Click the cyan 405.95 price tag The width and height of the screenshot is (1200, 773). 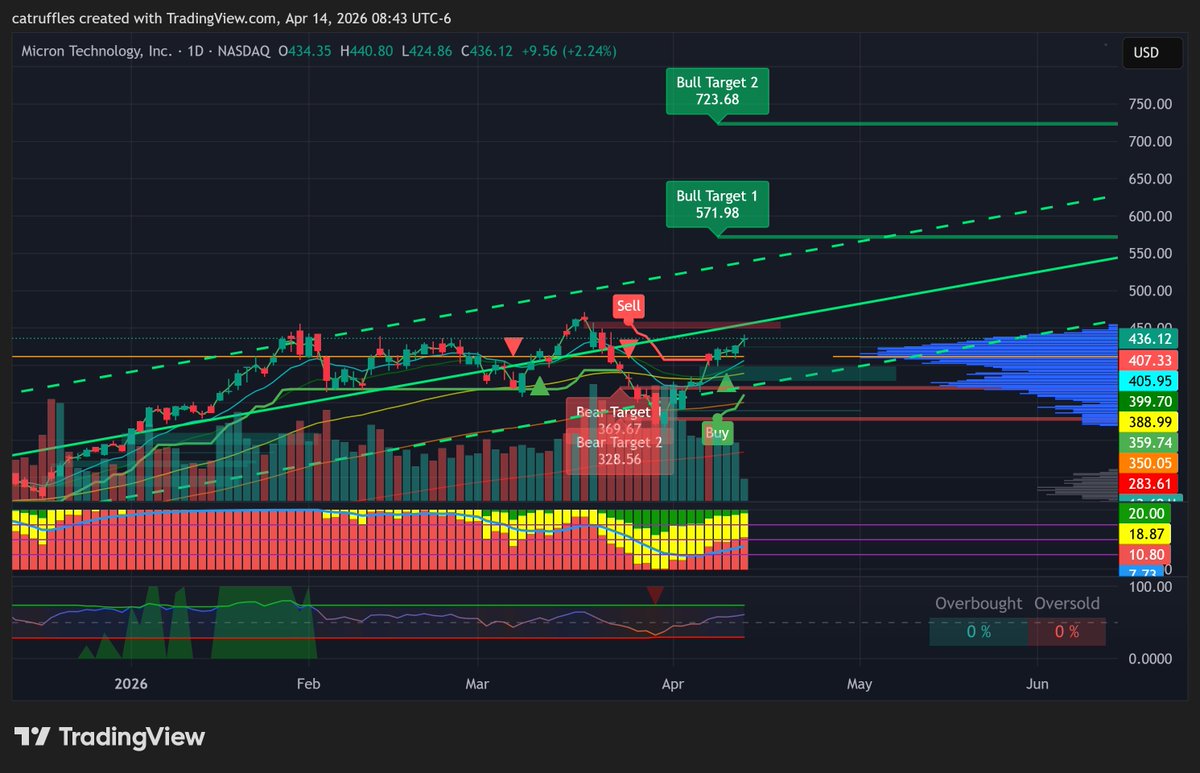click(x=1147, y=380)
